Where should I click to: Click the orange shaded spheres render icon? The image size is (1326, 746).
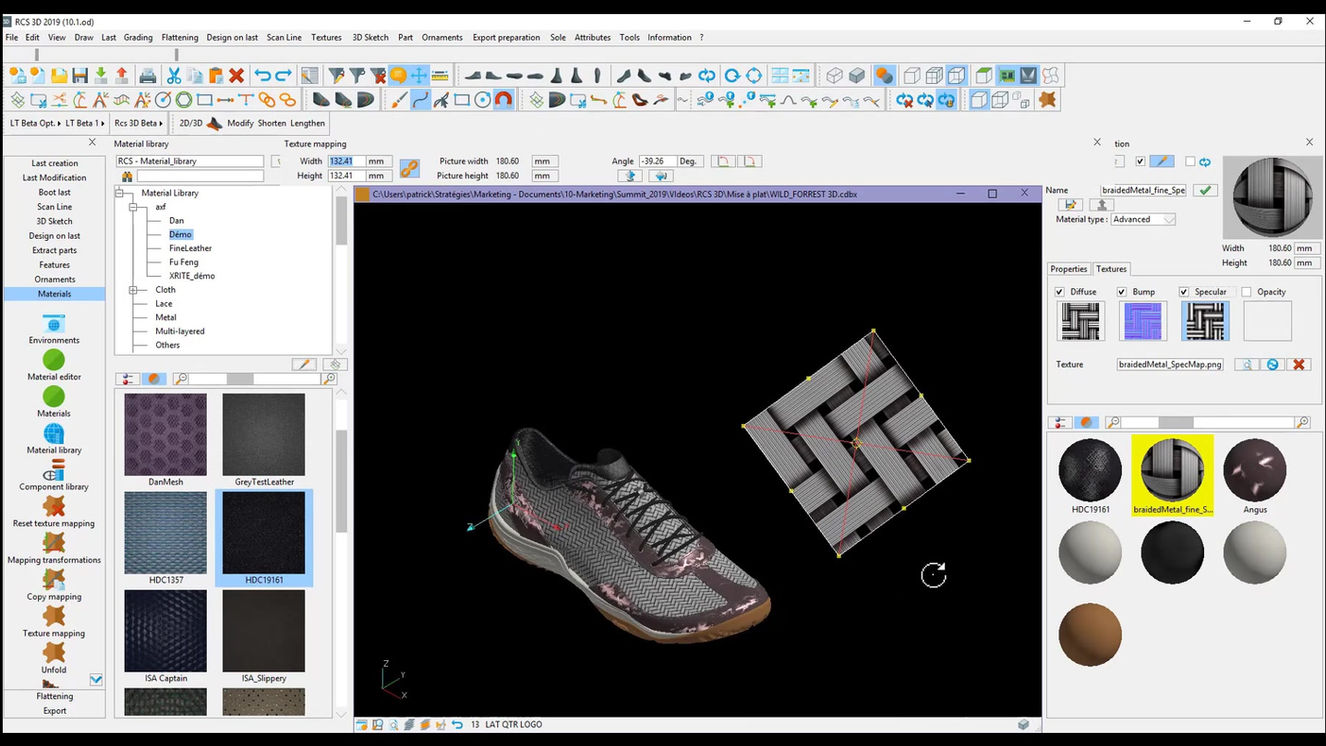pos(884,76)
